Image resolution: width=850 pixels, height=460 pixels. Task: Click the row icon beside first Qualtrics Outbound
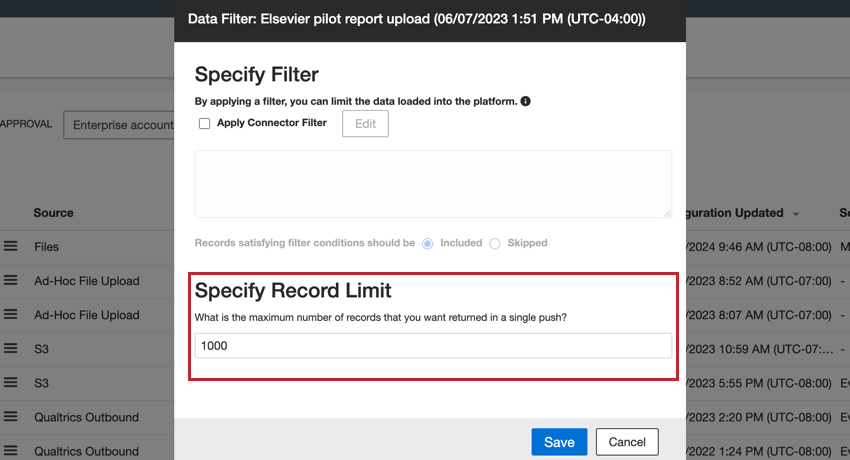(x=11, y=417)
